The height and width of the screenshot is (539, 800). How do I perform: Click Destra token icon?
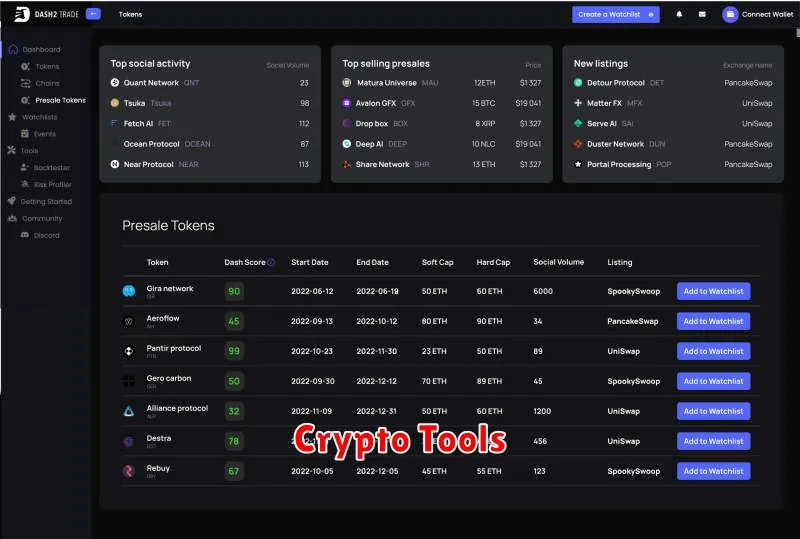[129, 441]
